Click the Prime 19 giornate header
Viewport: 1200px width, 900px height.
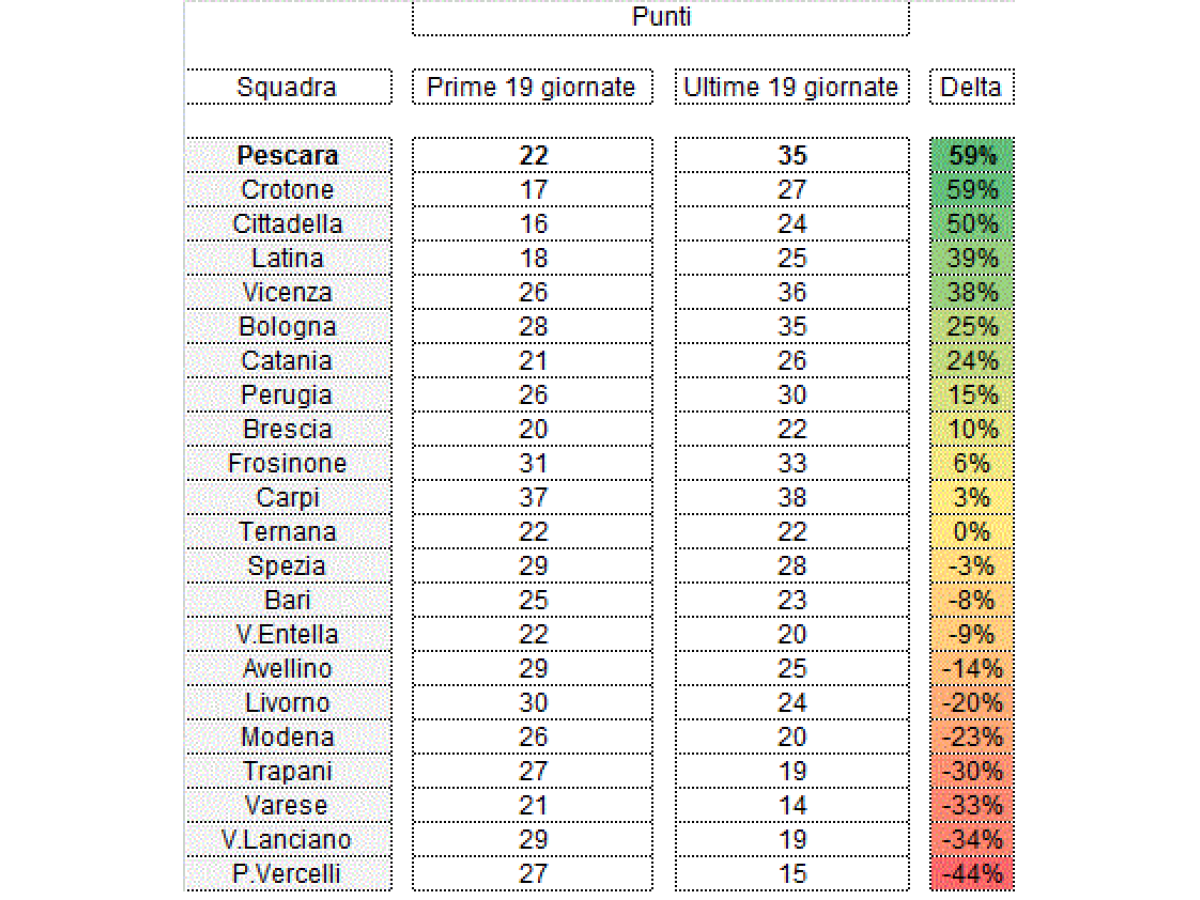[x=531, y=87]
